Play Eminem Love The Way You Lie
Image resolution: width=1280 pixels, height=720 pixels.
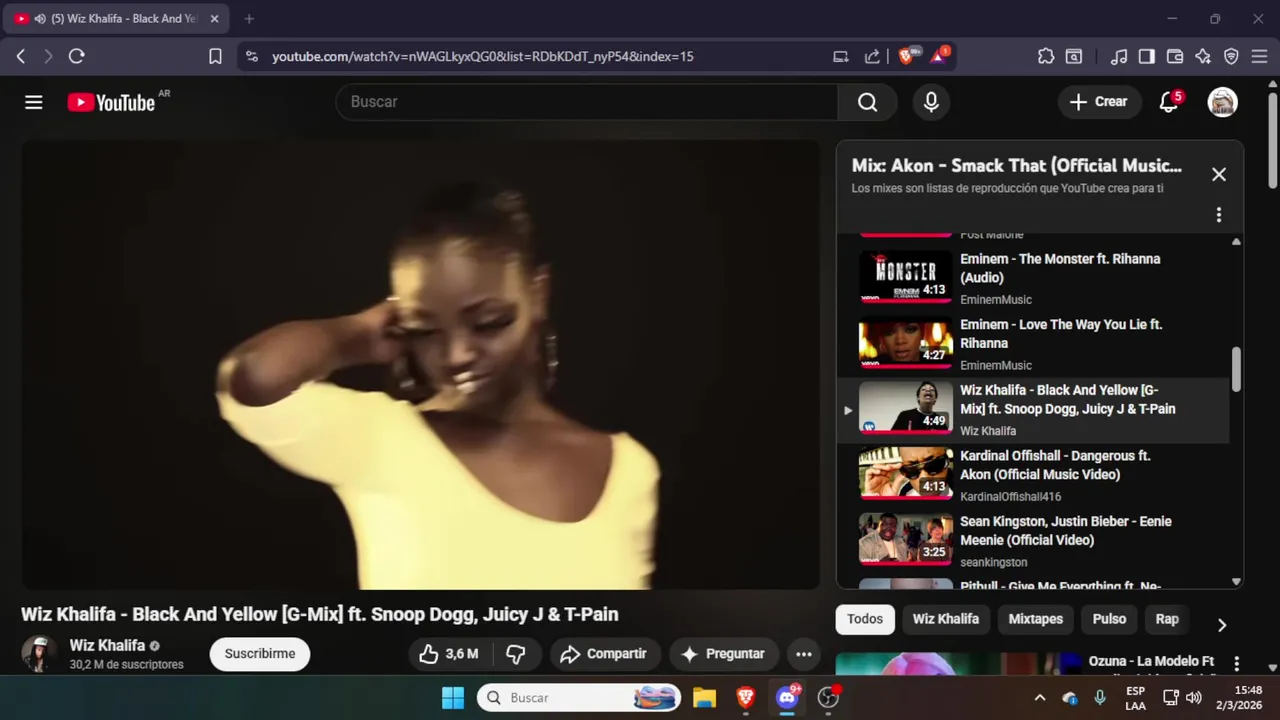tap(1033, 344)
